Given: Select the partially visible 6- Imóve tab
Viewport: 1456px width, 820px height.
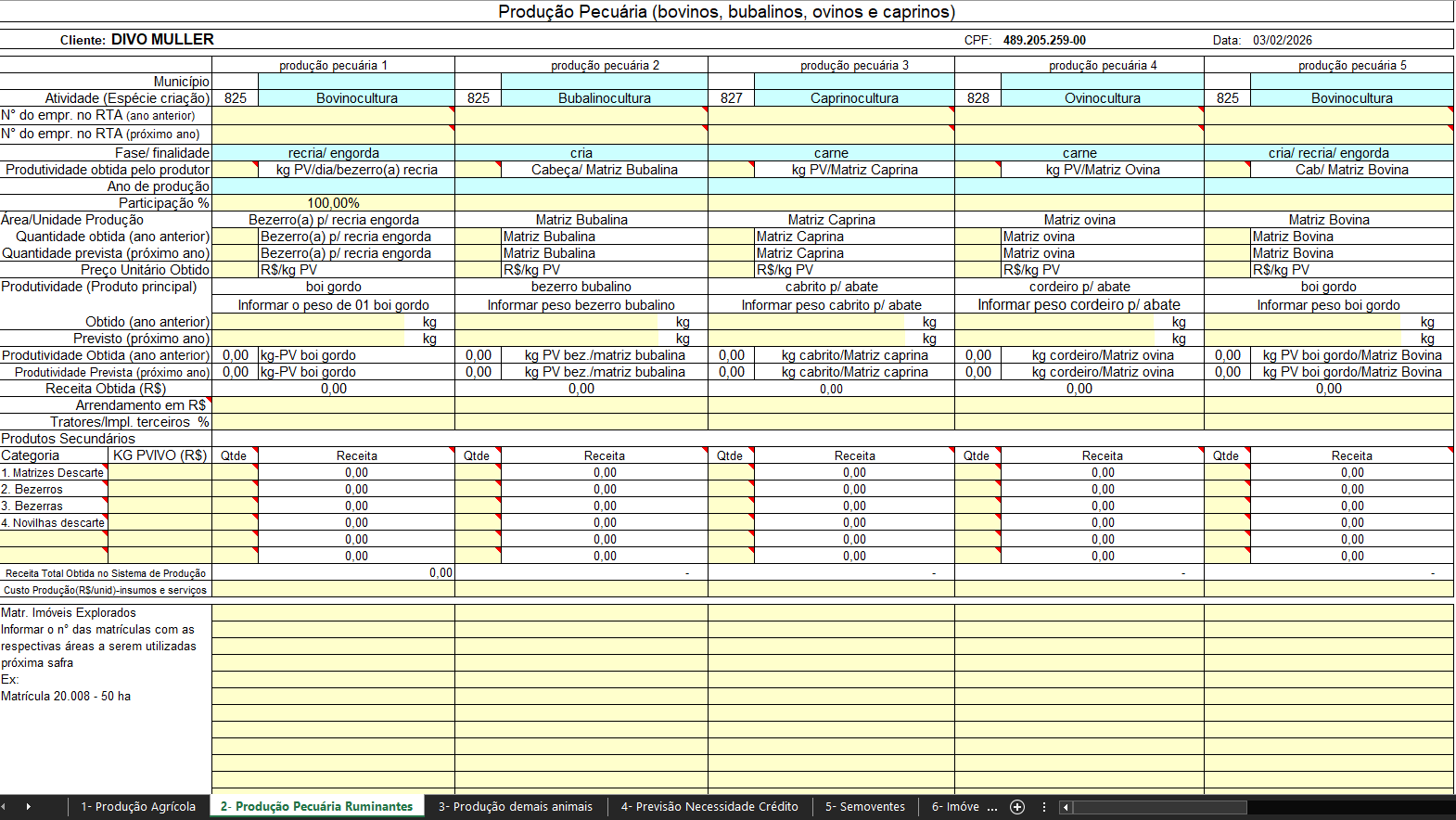Looking at the screenshot, I should (x=954, y=807).
